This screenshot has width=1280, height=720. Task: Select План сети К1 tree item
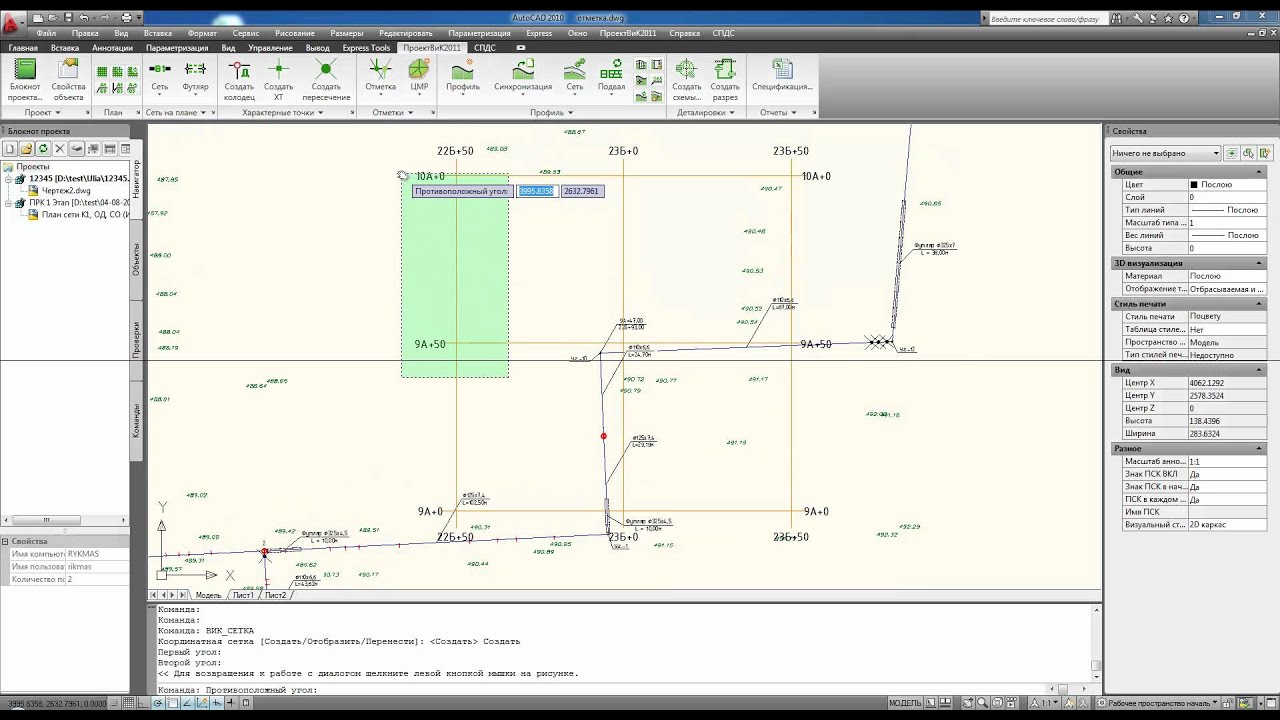[80, 214]
